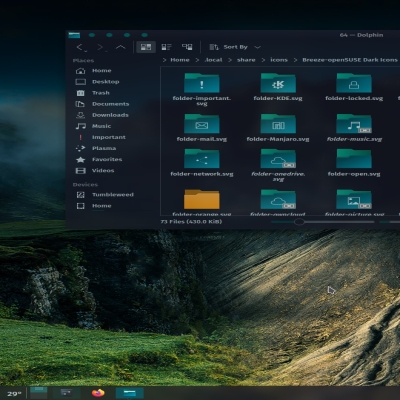Select folder-important.svg icon
400x400 pixels.
pos(202,83)
